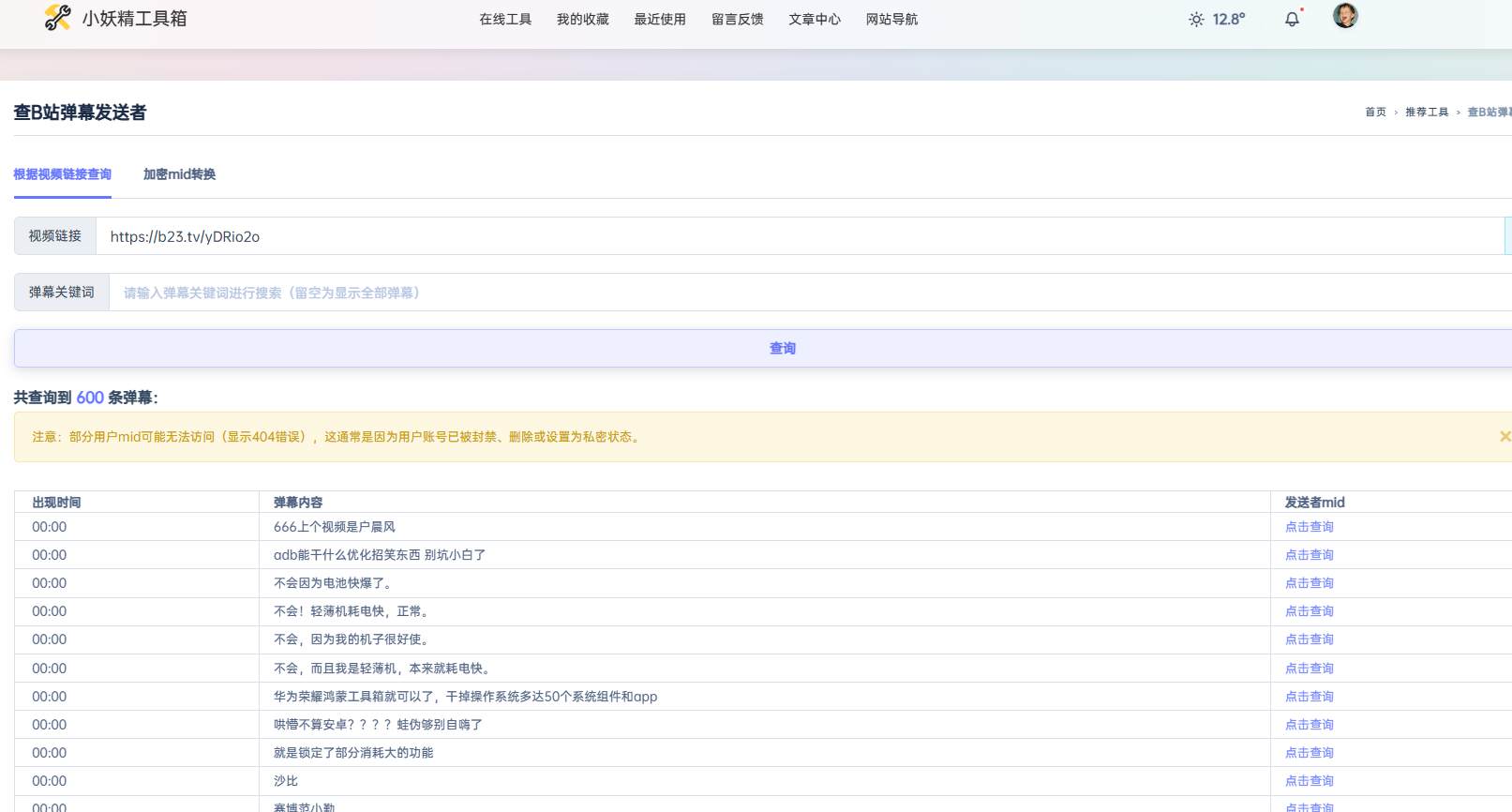Click 点击查询 for the 沙比 danmaku row
The image size is (1512, 812).
1309,781
